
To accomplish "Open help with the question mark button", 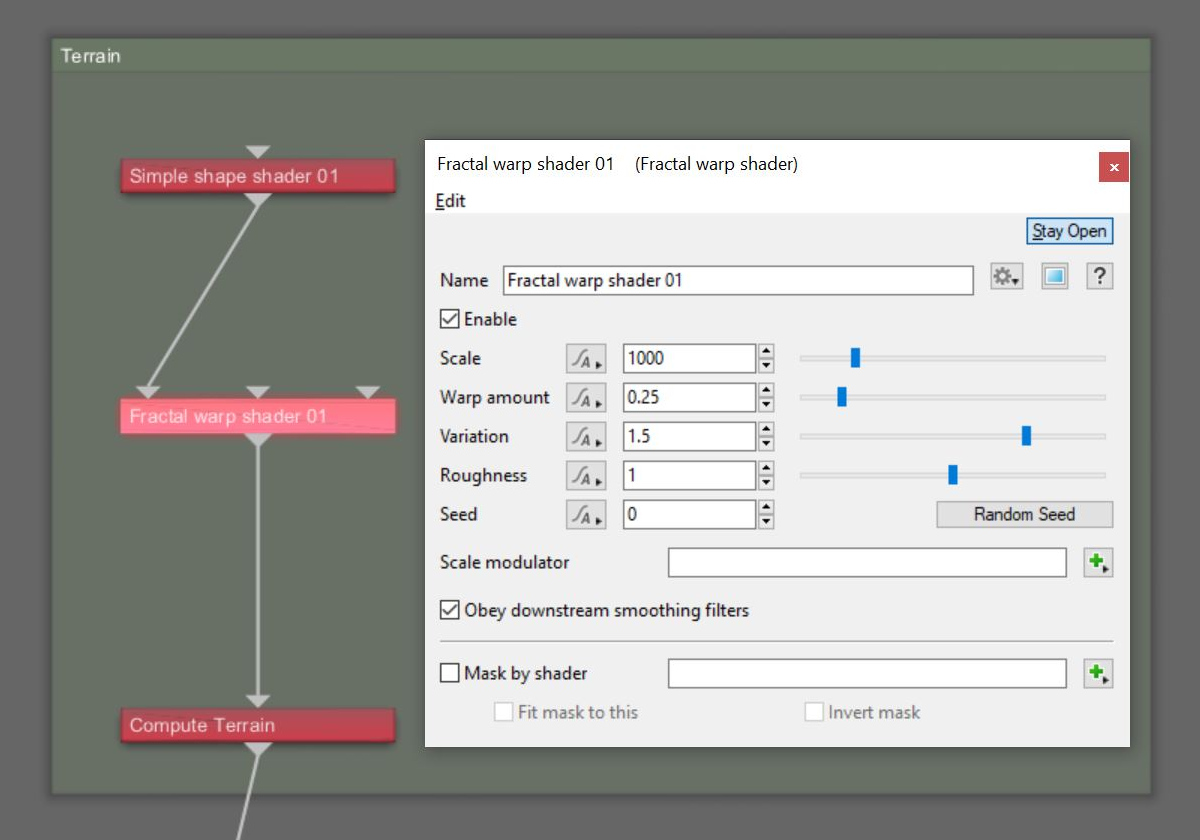I will pyautogui.click(x=1099, y=277).
